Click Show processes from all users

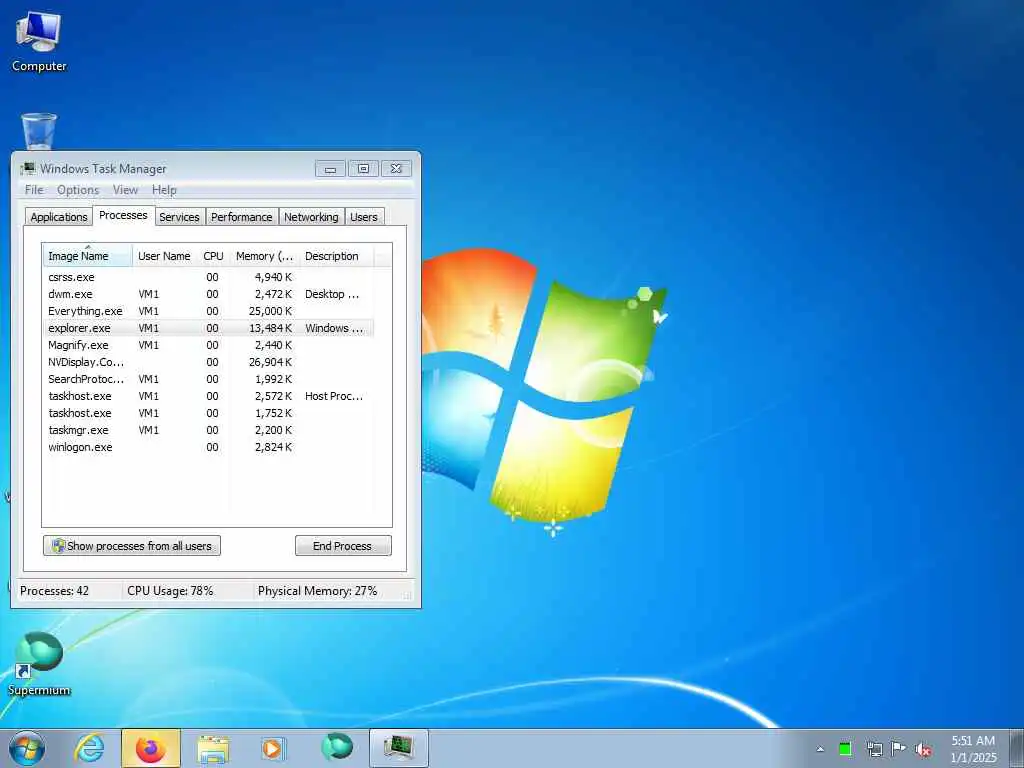tap(132, 546)
